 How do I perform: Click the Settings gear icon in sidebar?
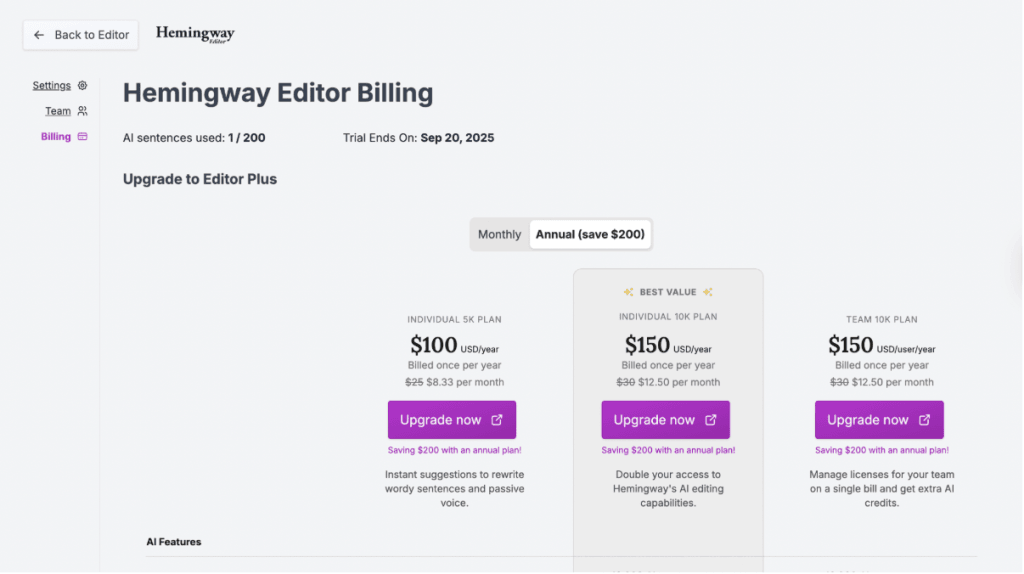coord(83,86)
